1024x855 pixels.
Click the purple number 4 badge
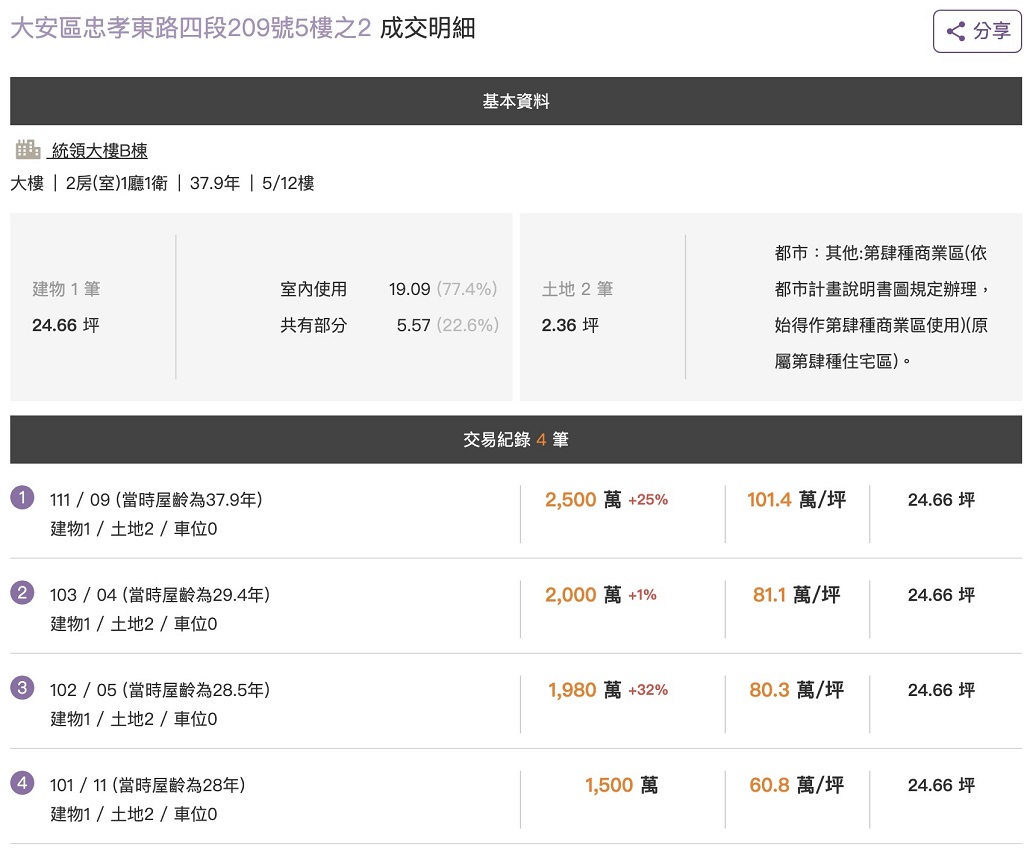[22, 783]
